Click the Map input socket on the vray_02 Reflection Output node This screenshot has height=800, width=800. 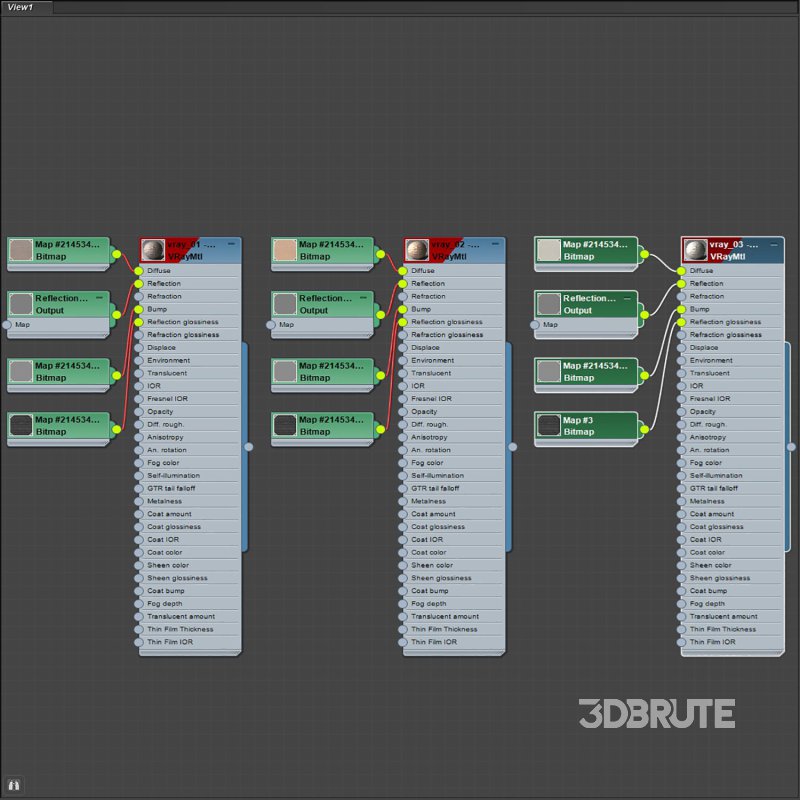coord(271,324)
